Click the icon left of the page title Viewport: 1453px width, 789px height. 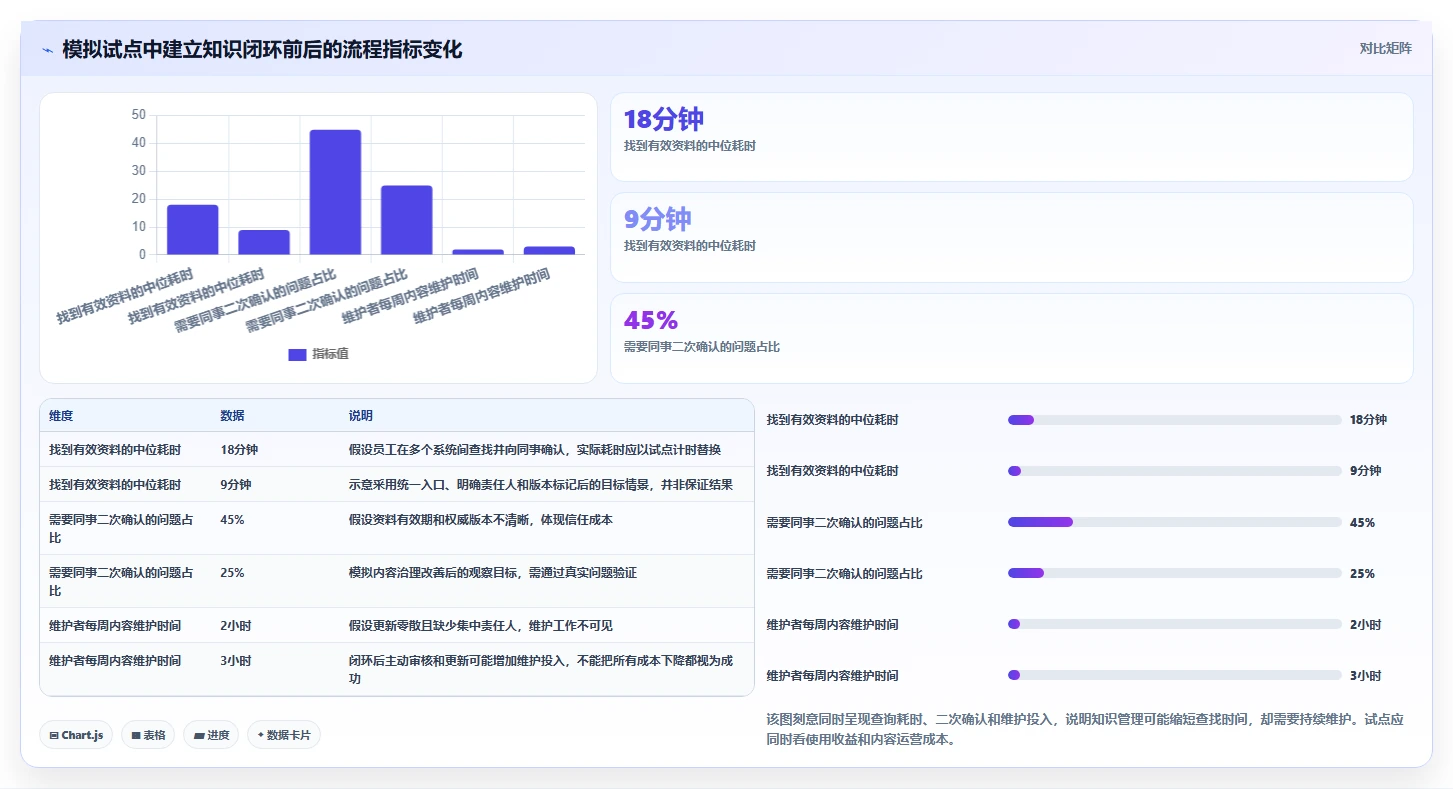coord(47,50)
